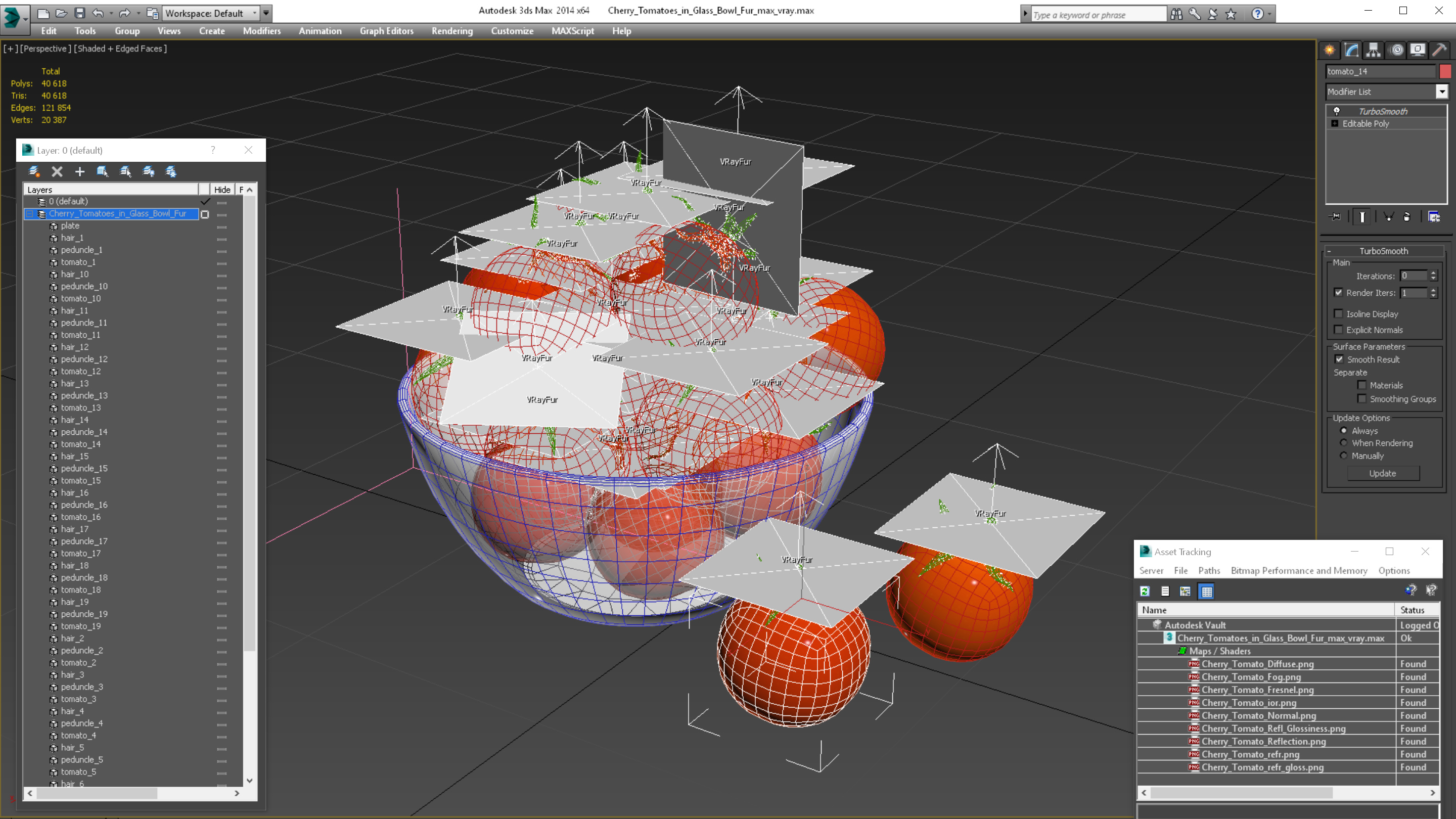Click the Iterations spinner up arrow

point(1433,273)
